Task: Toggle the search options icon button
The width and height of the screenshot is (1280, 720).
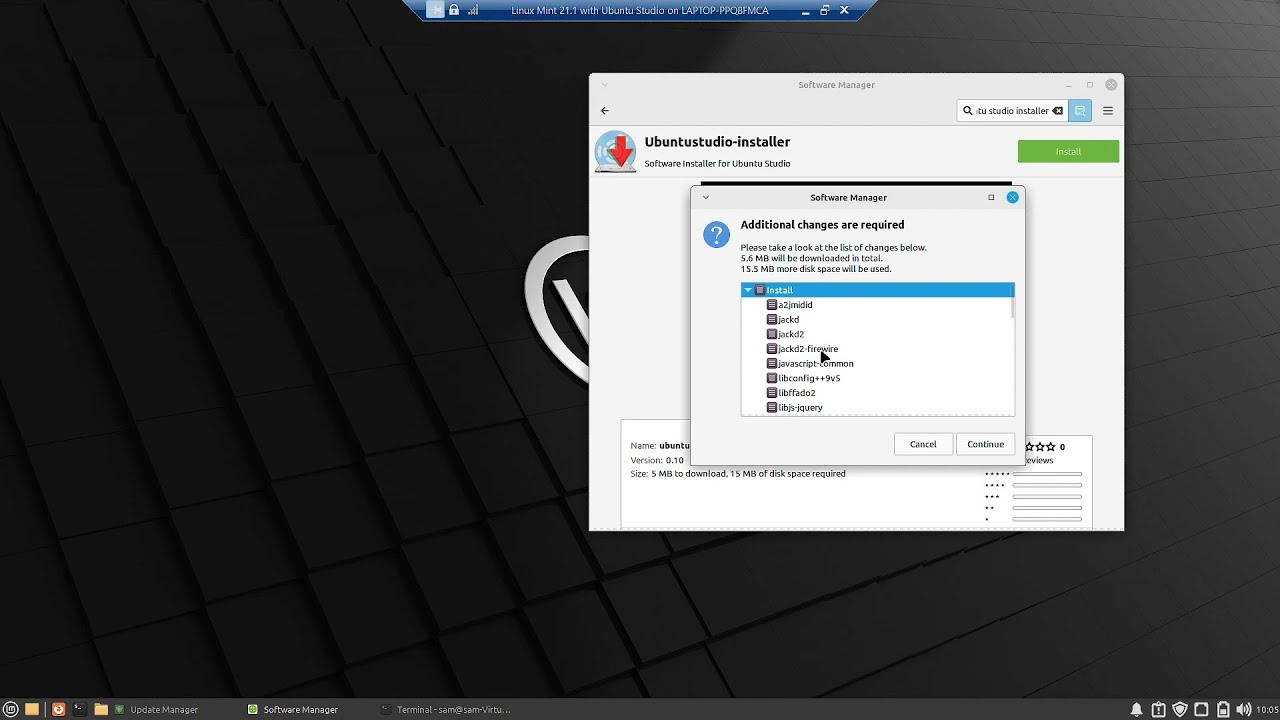Action: 1080,111
